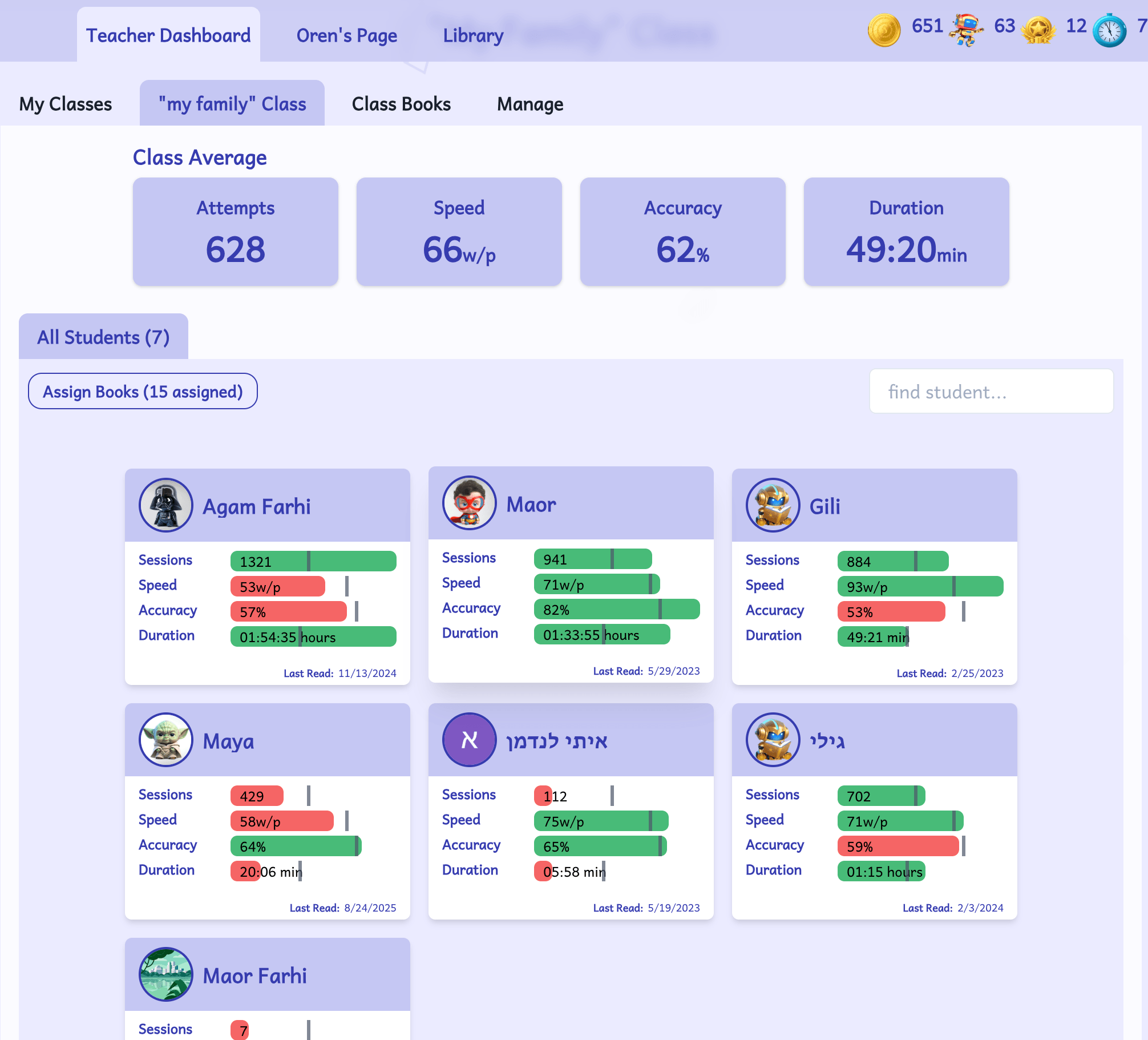Click the robot character icon in header

click(x=966, y=30)
